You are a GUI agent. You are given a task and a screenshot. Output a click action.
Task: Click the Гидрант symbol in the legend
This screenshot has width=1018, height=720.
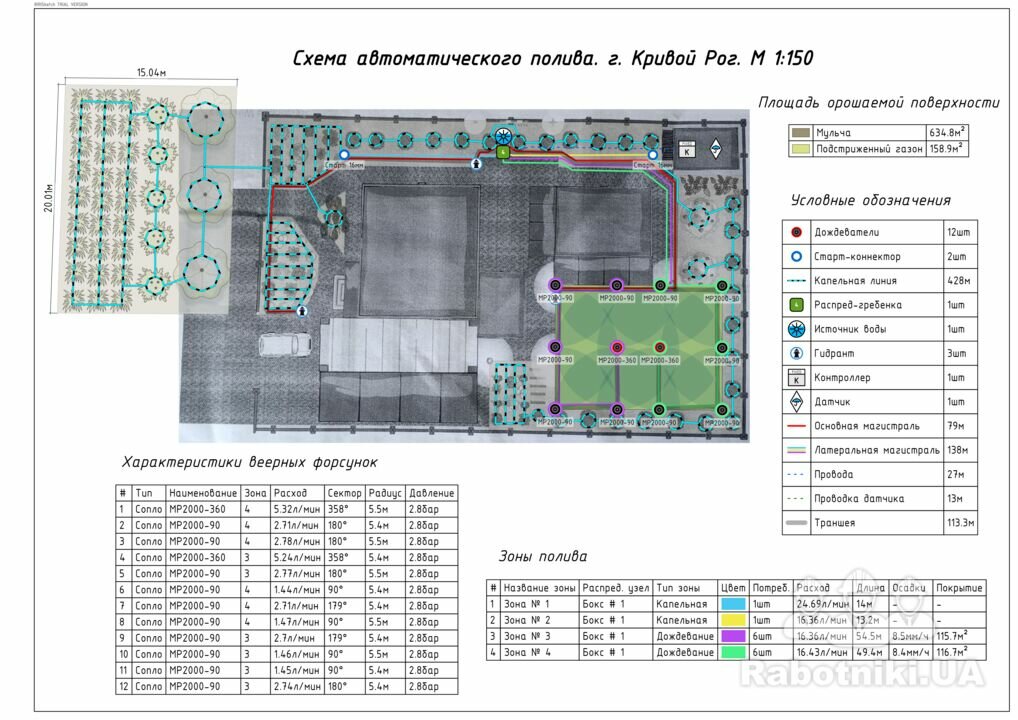[797, 354]
